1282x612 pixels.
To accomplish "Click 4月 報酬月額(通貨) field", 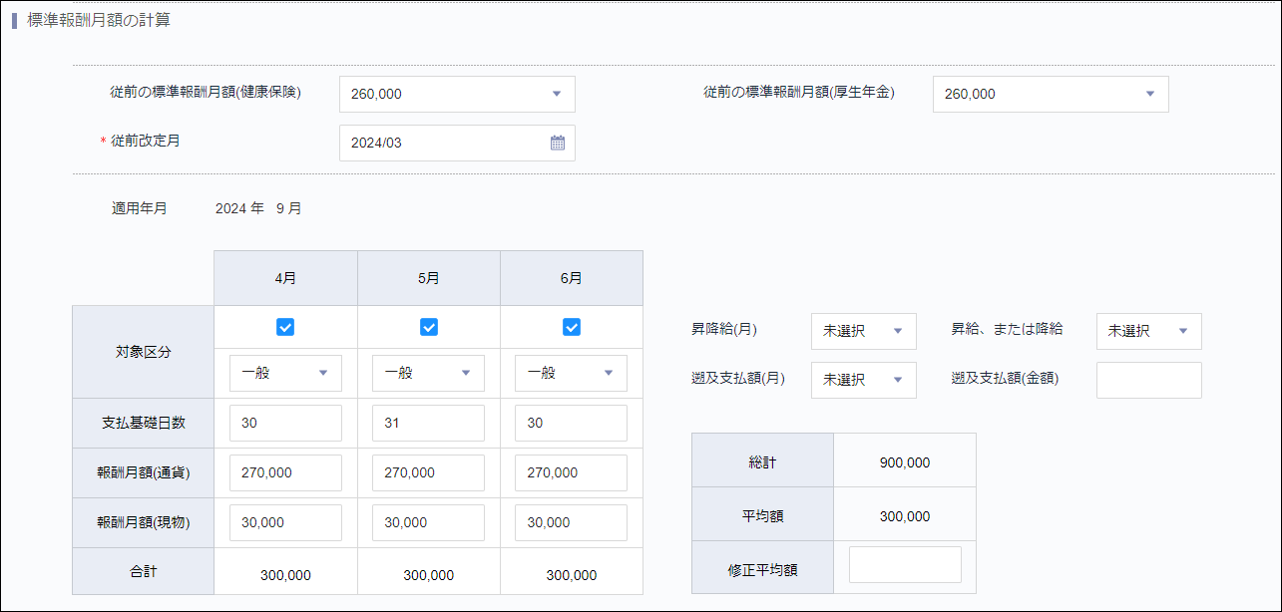I will point(285,473).
